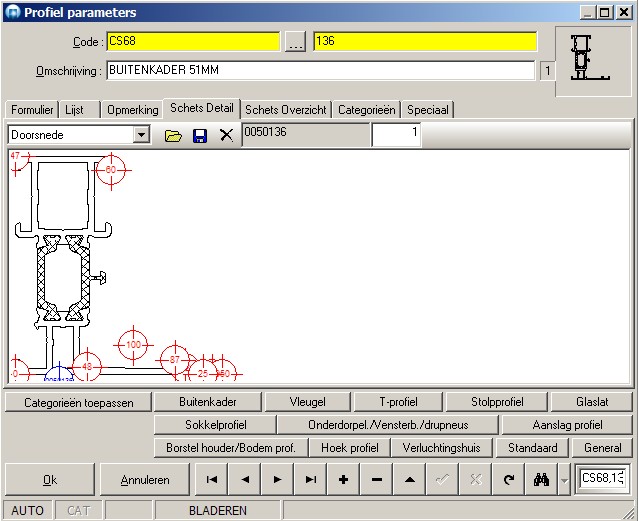The height and width of the screenshot is (521, 638).
Task: Choose the Stolpprofiel category
Action: click(x=497, y=402)
